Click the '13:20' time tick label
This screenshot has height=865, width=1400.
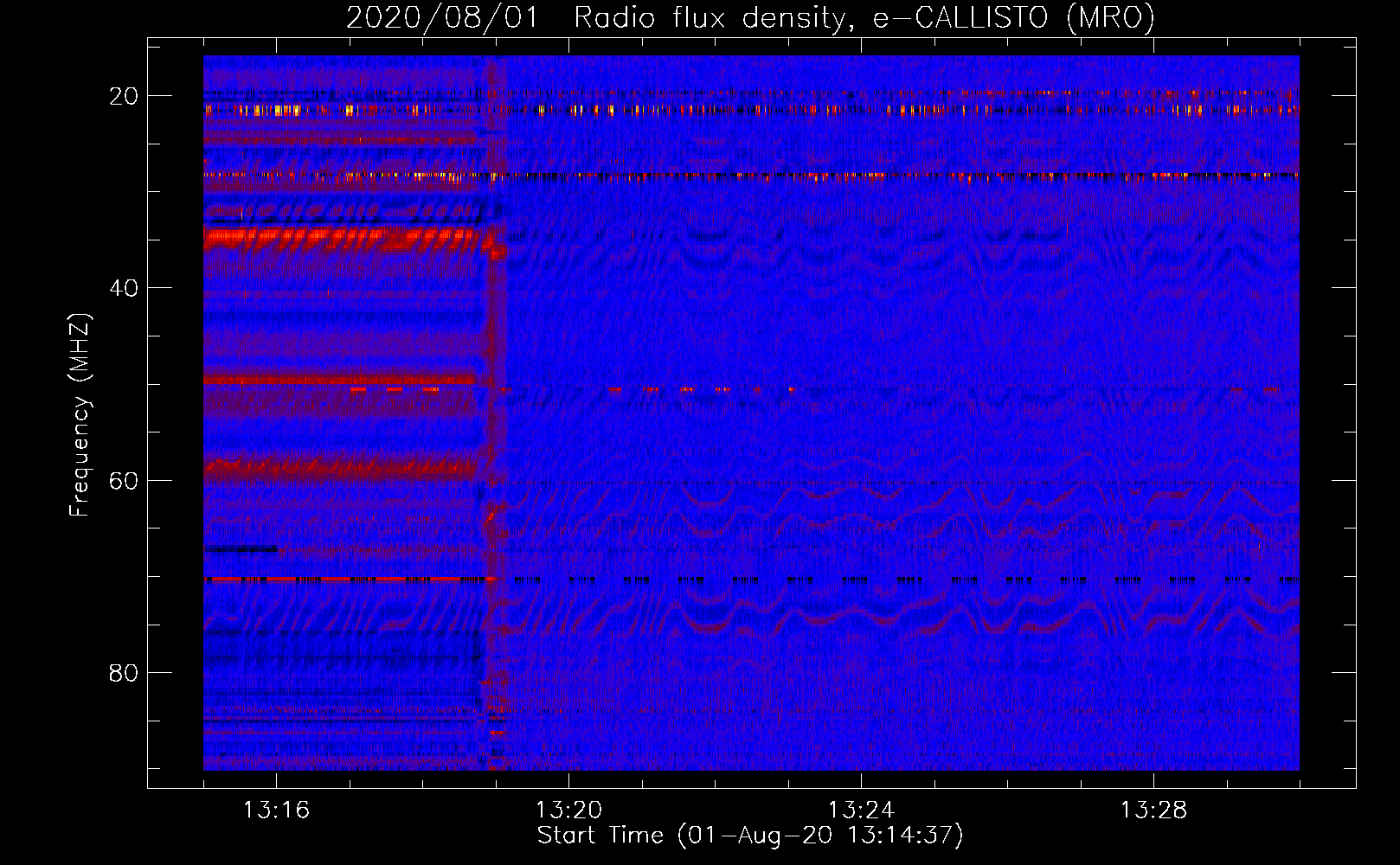568,811
